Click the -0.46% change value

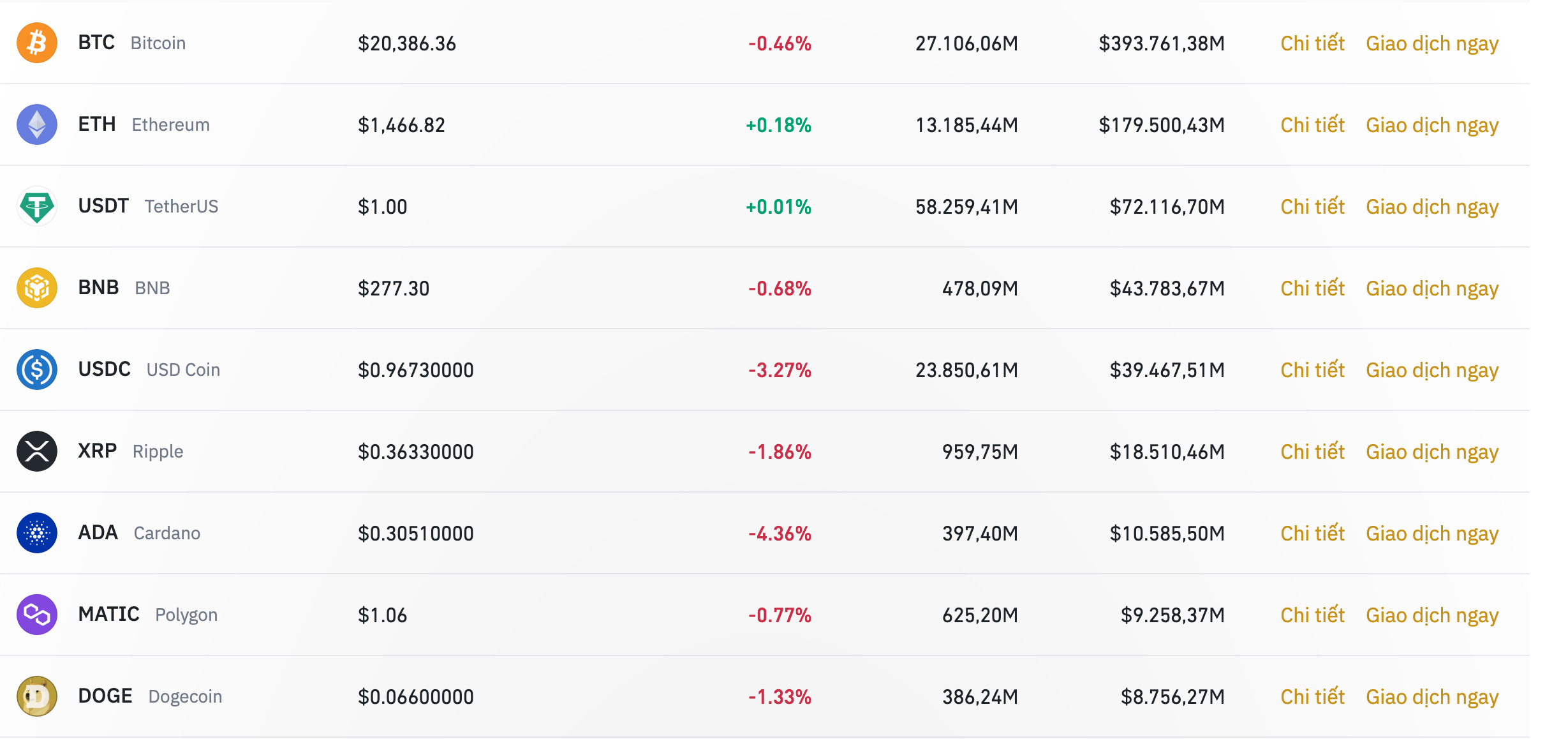(x=780, y=43)
